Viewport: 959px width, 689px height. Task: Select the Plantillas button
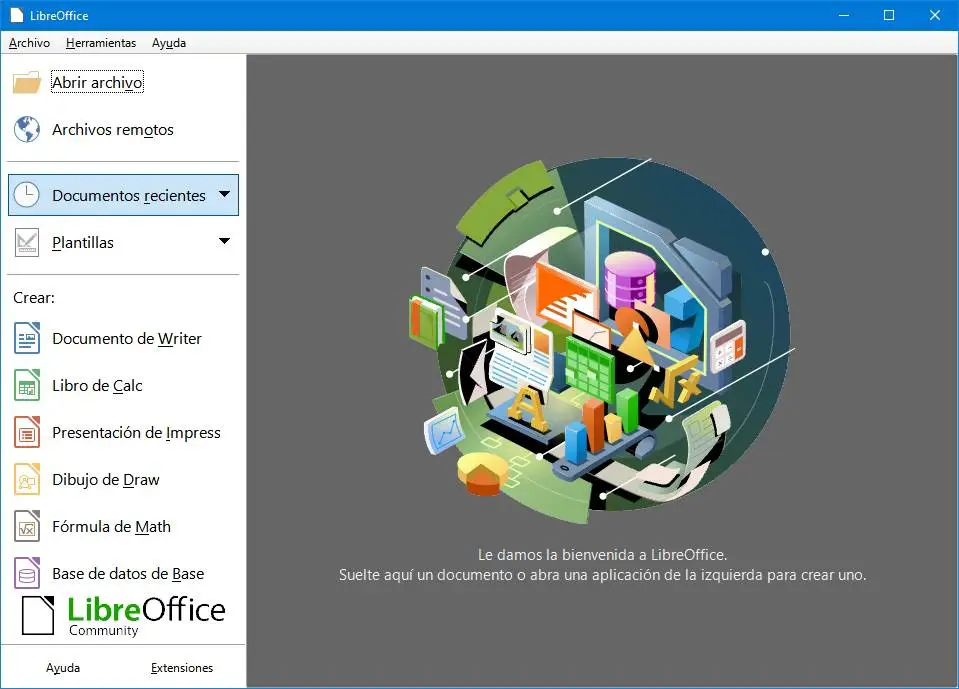pos(123,242)
